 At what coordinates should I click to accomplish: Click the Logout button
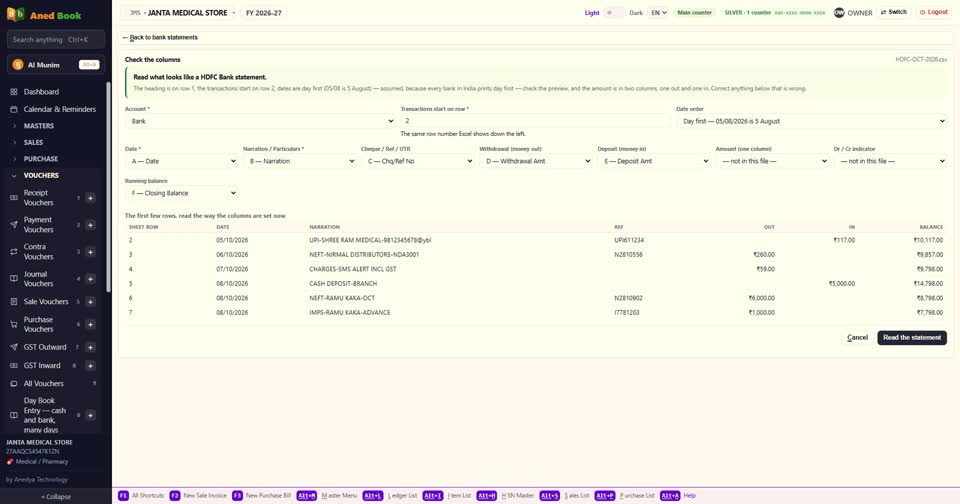(934, 12)
